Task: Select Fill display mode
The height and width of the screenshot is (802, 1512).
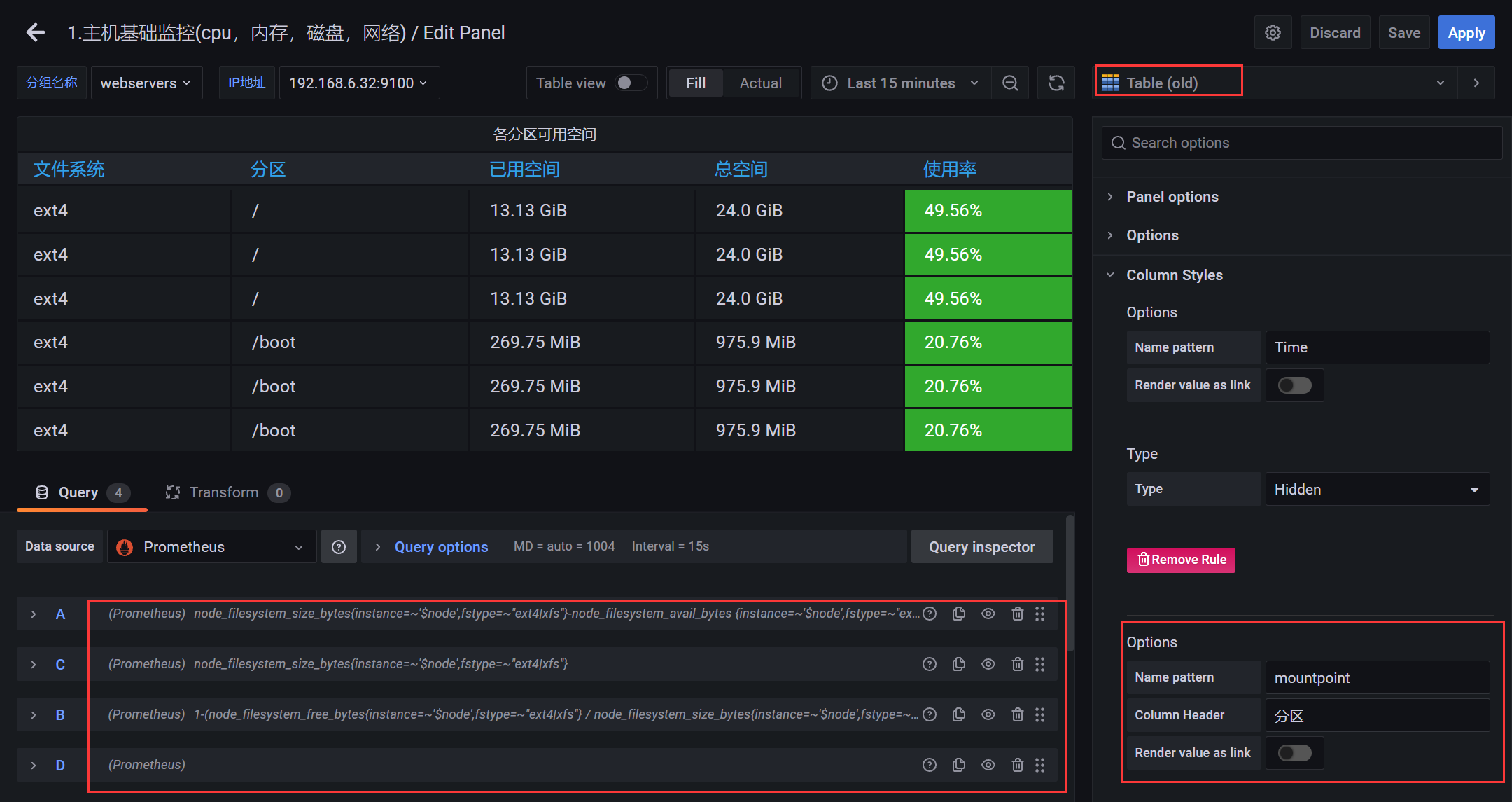Action: (696, 83)
